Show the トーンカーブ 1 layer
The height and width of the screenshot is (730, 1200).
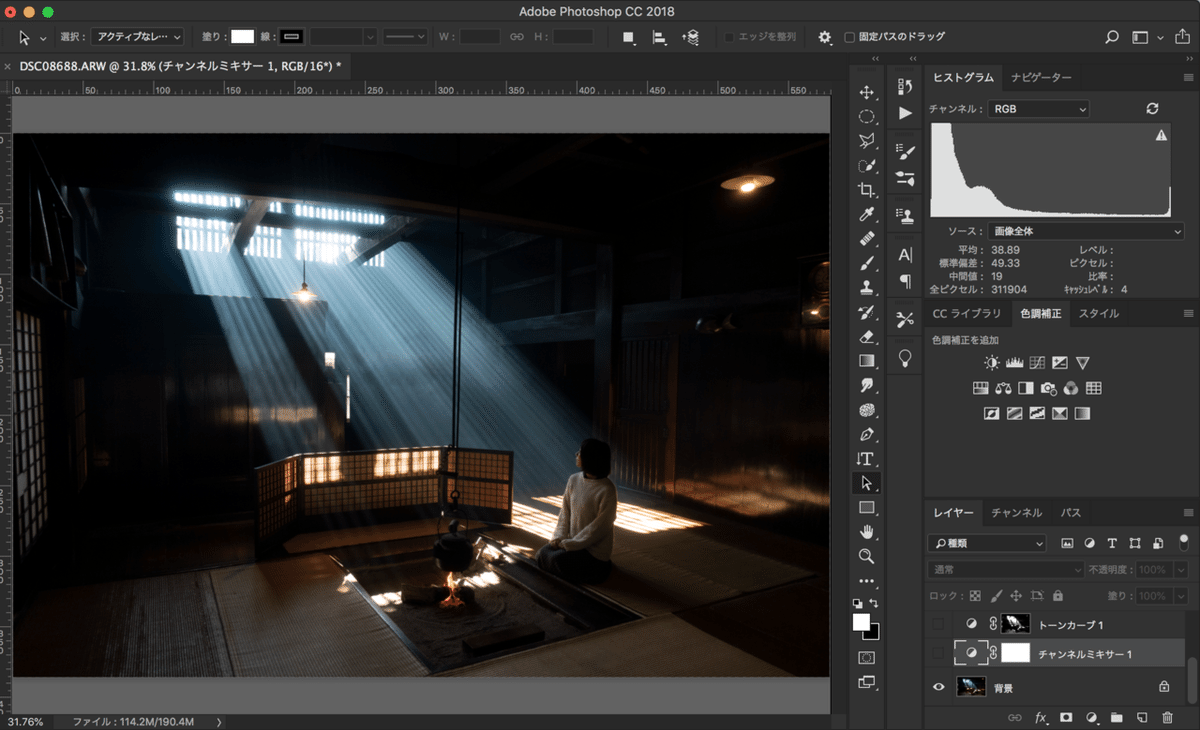pyautogui.click(x=938, y=624)
